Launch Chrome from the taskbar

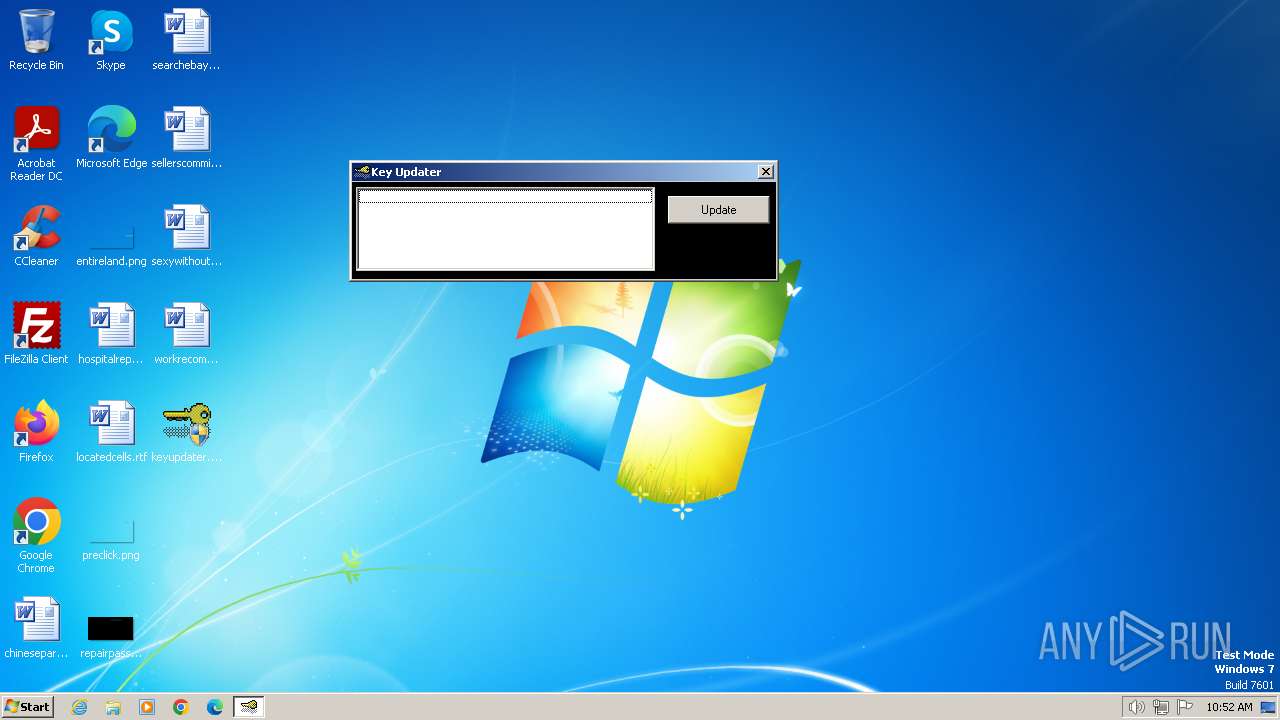pos(181,707)
